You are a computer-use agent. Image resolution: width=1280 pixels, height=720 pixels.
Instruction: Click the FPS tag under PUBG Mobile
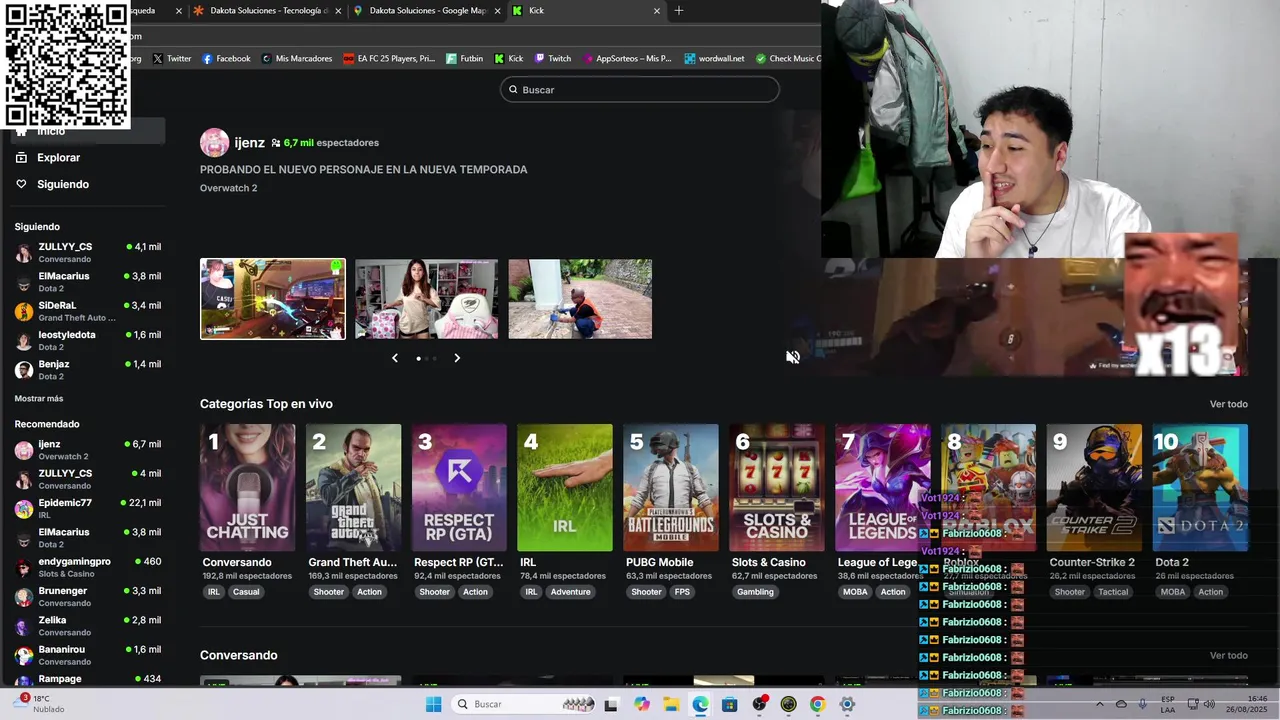(x=682, y=592)
